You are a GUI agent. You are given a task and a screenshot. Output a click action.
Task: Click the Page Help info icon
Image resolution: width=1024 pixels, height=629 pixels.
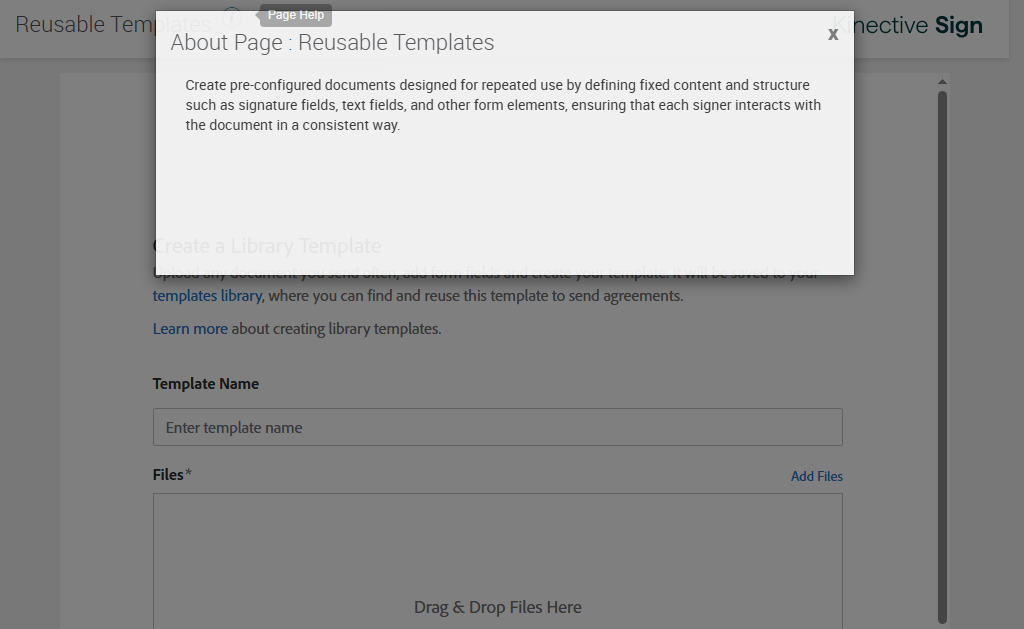(x=232, y=17)
